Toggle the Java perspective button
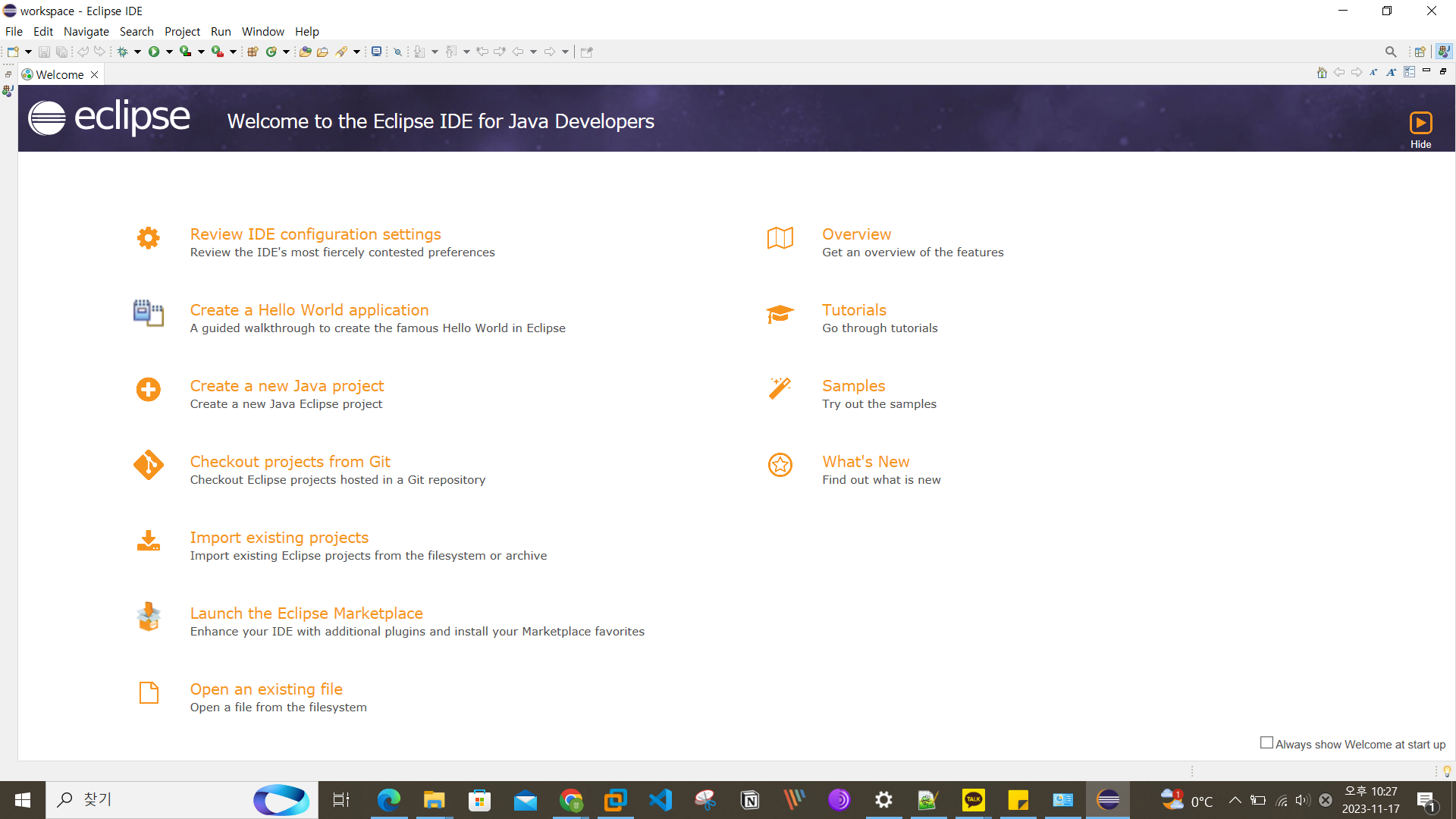 pos(1444,52)
